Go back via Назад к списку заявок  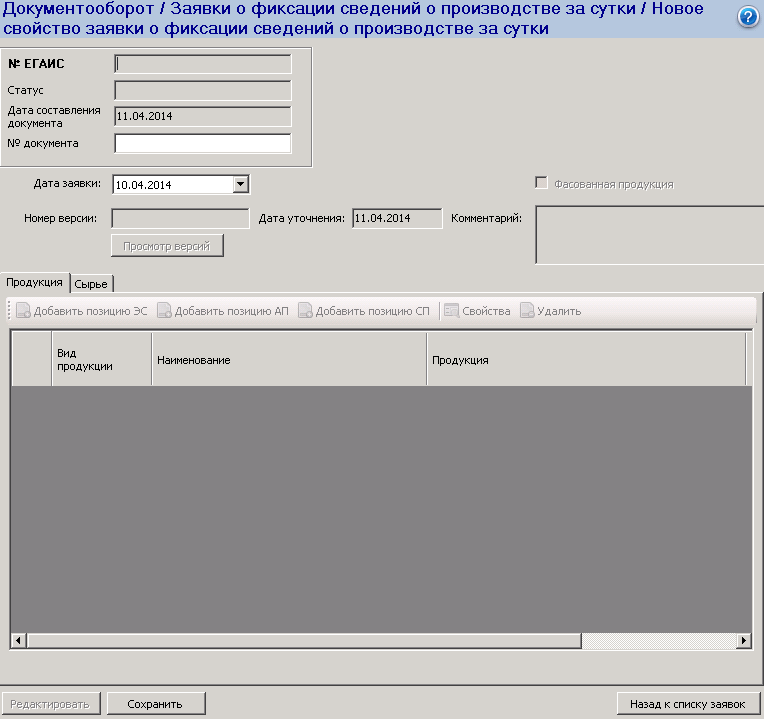click(x=688, y=704)
